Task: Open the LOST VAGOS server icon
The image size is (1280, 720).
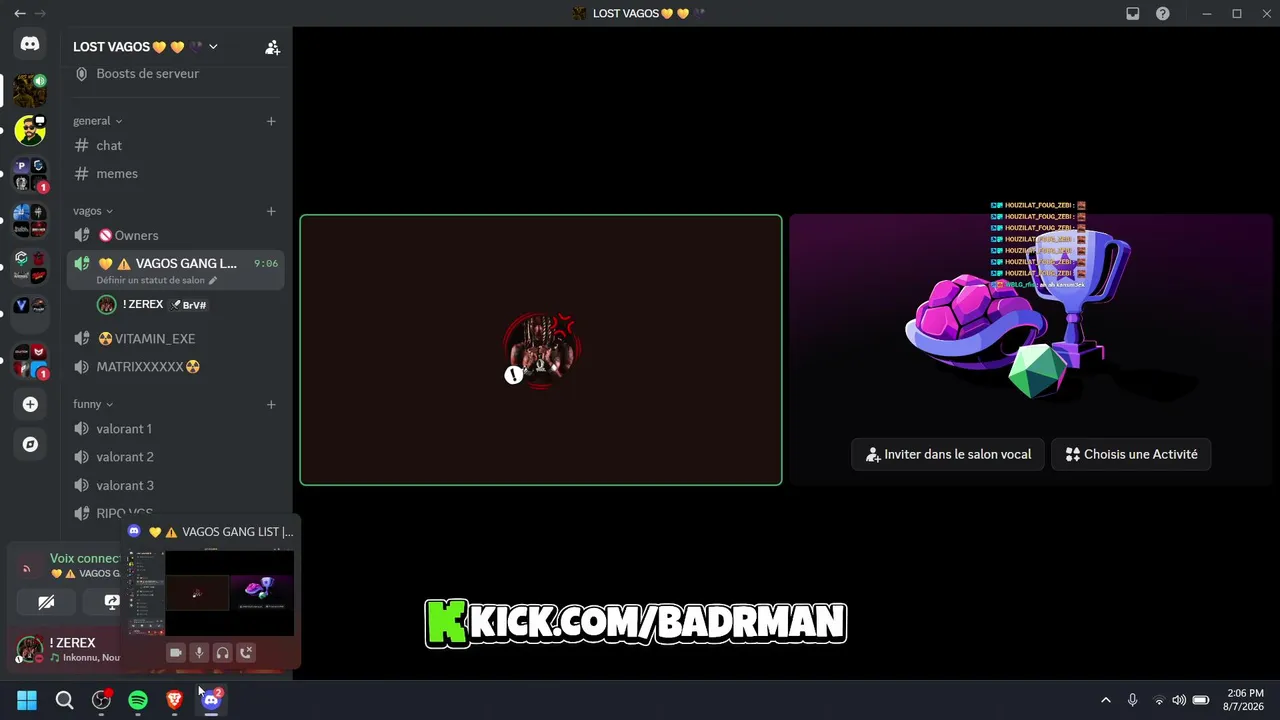Action: (30, 91)
